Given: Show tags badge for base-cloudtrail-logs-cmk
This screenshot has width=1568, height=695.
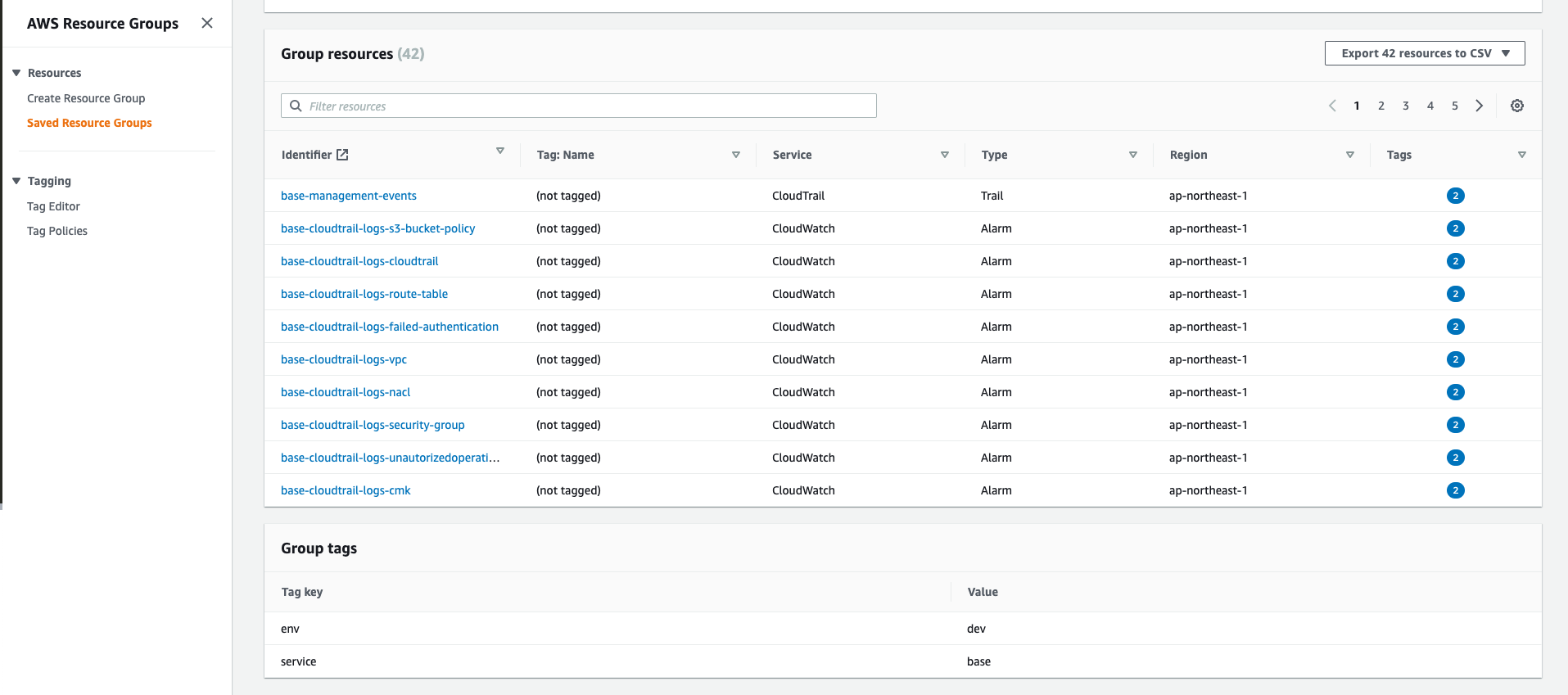Looking at the screenshot, I should (1455, 490).
